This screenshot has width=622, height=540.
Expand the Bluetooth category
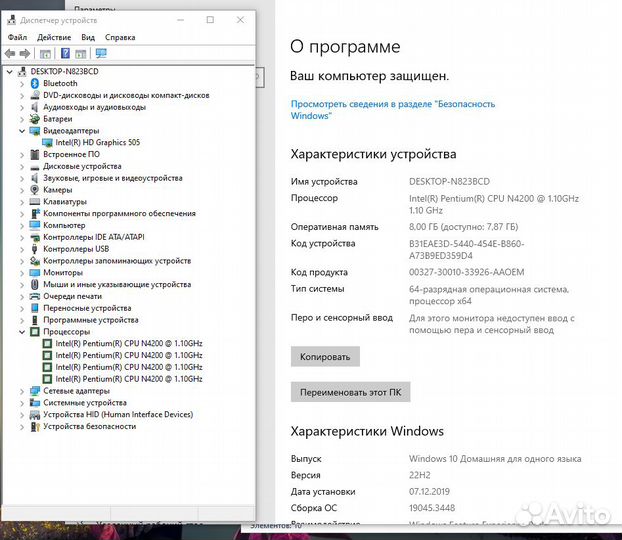pos(22,84)
